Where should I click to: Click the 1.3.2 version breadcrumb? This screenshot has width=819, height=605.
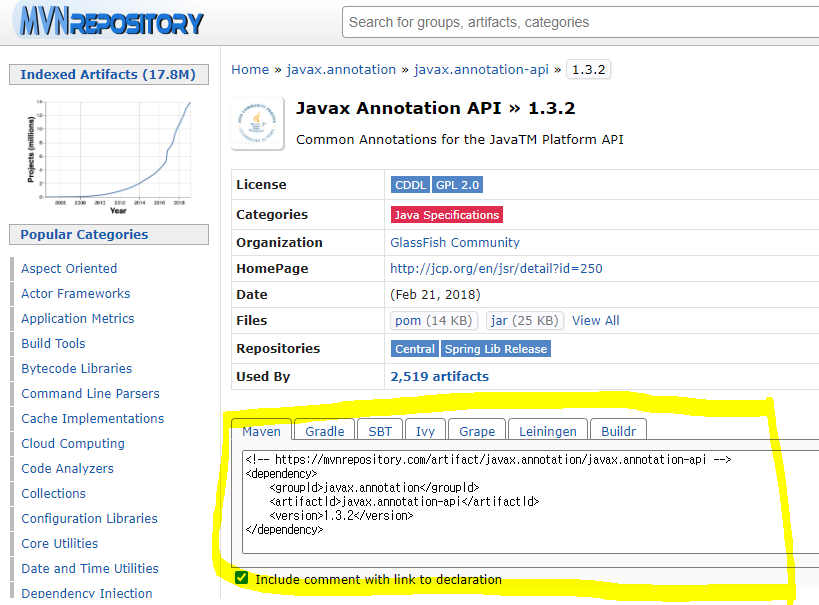588,69
